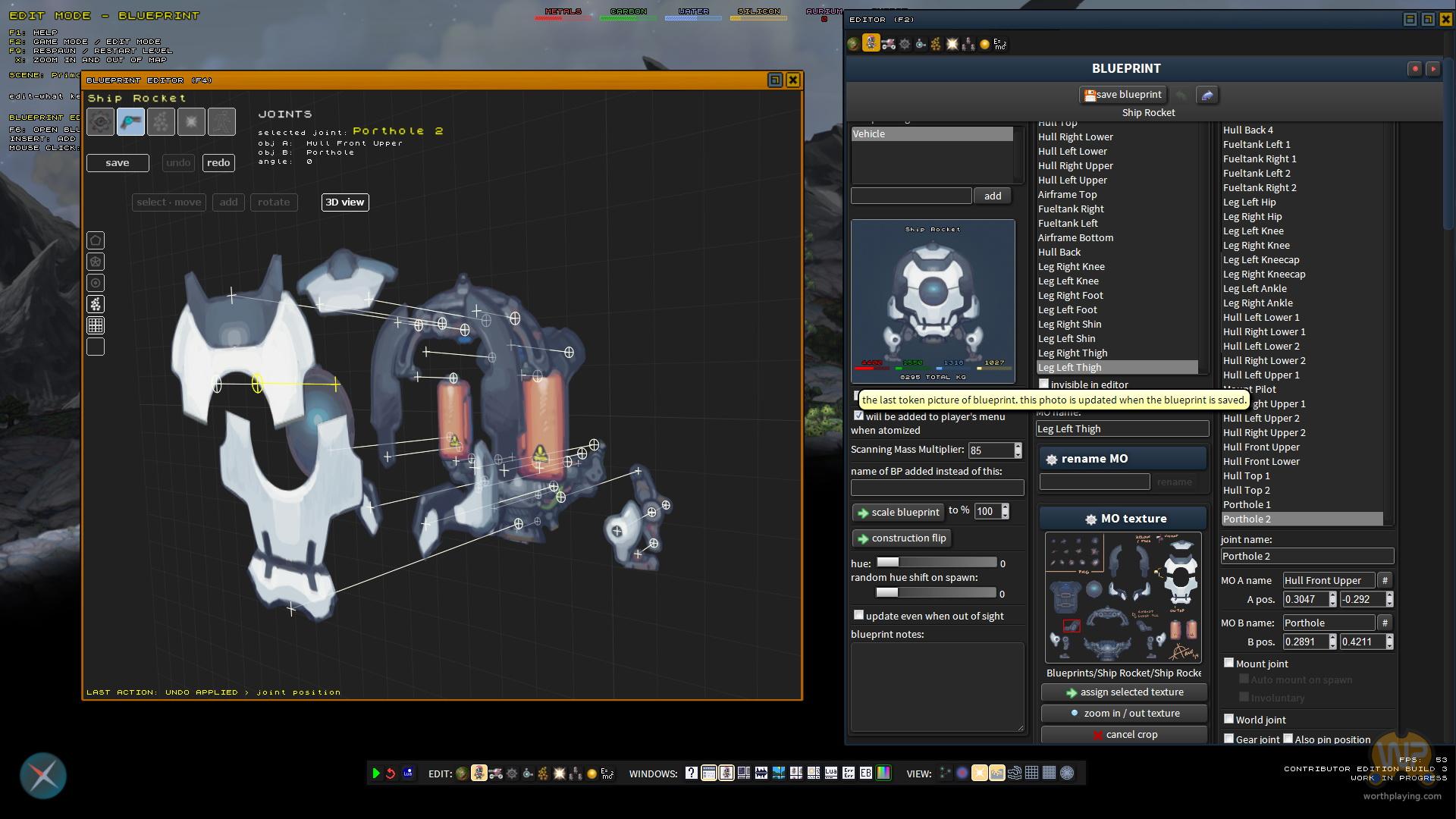
Task: Open the help question mark window icon
Action: [691, 773]
